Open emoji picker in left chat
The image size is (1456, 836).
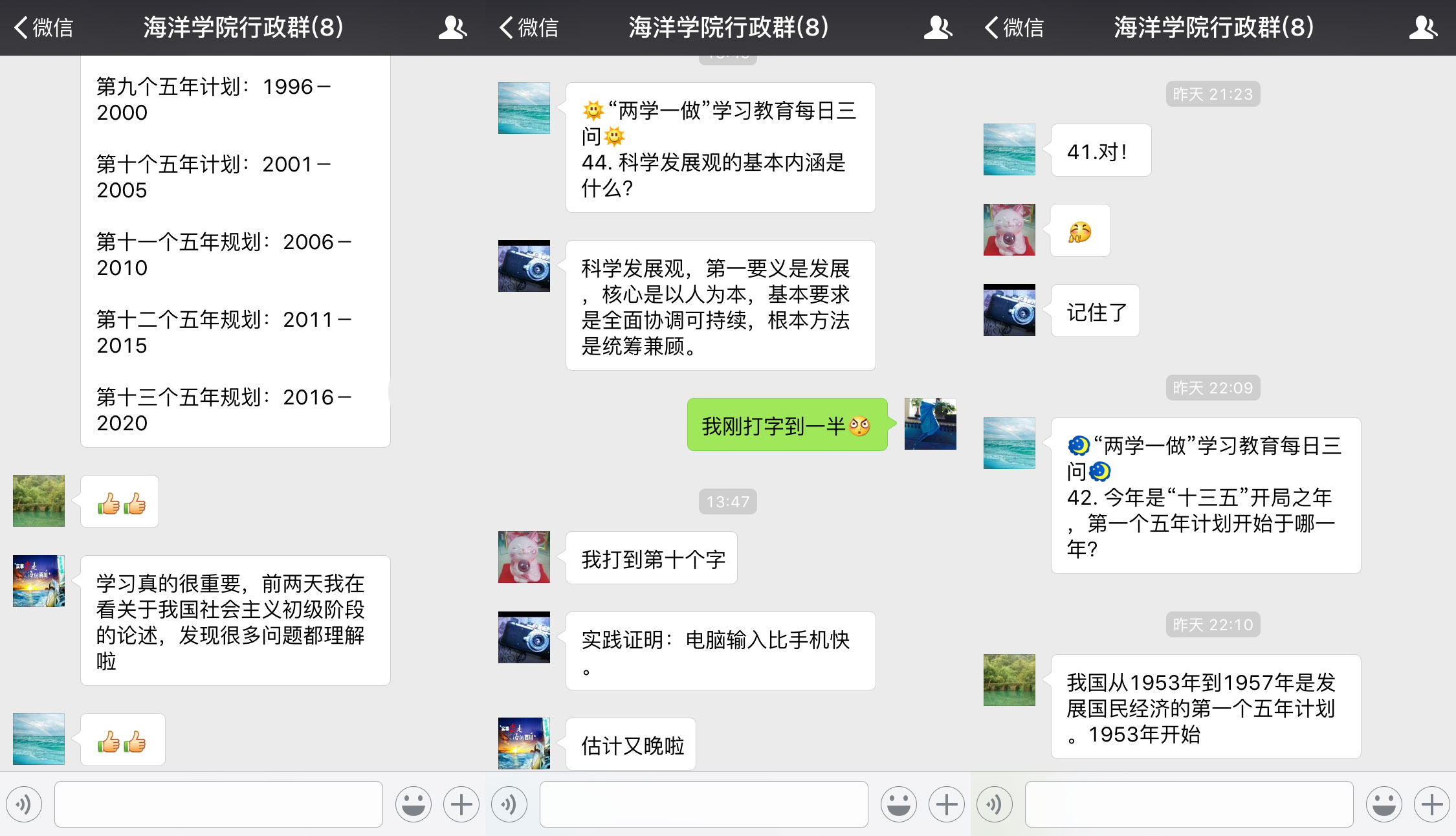coord(413,804)
